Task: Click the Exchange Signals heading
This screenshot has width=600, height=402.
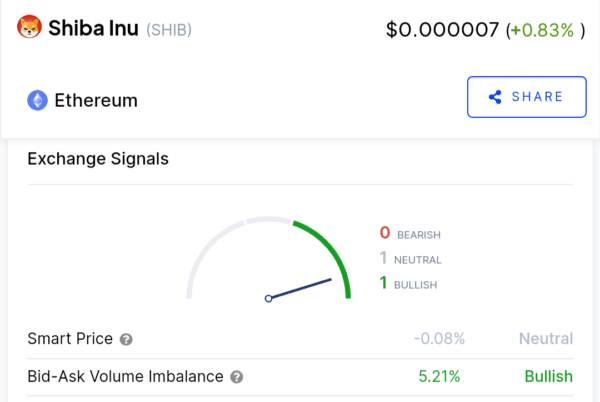Action: coord(98,159)
